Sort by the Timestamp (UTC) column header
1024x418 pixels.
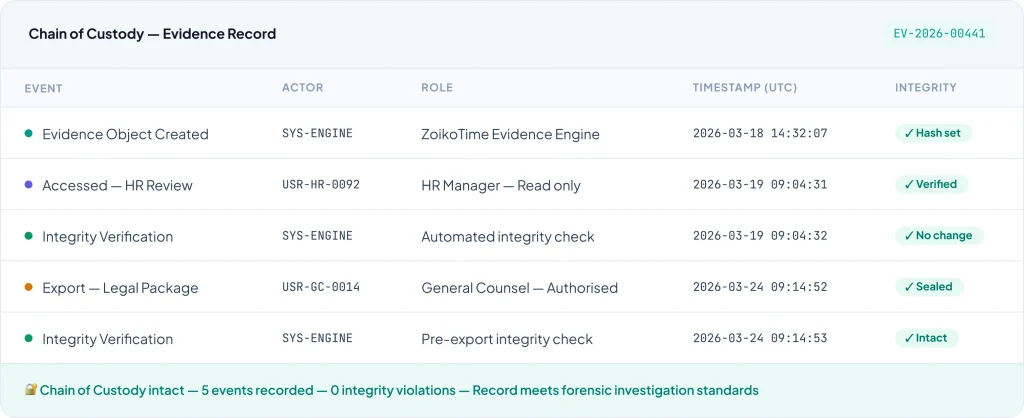pos(744,88)
